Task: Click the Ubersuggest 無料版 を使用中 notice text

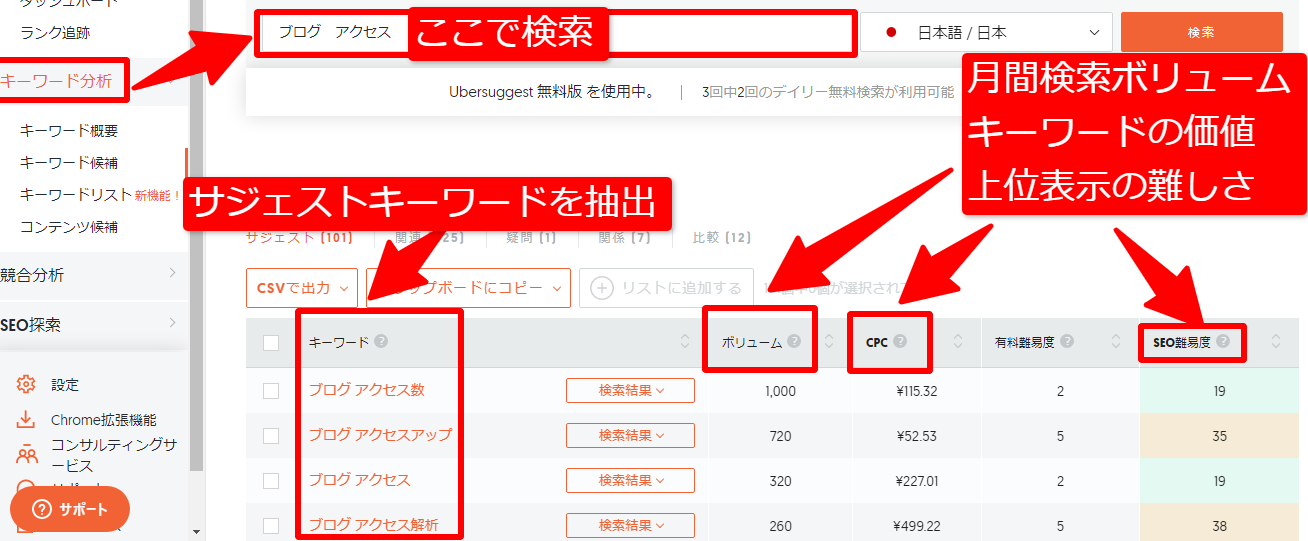Action: pyautogui.click(x=552, y=92)
